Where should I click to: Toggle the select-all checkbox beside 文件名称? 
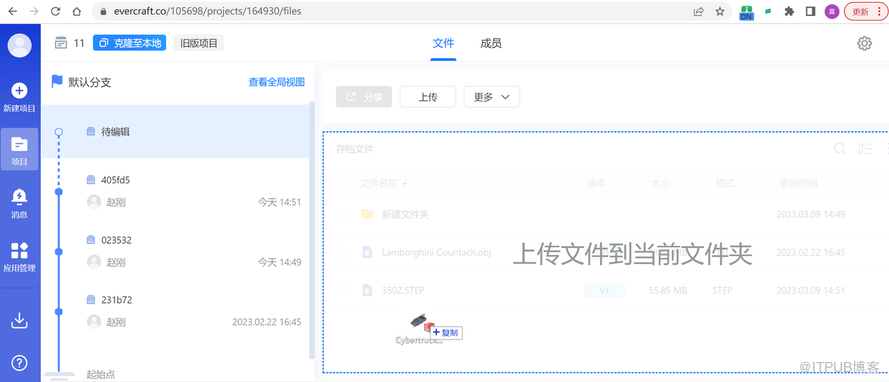[341, 183]
